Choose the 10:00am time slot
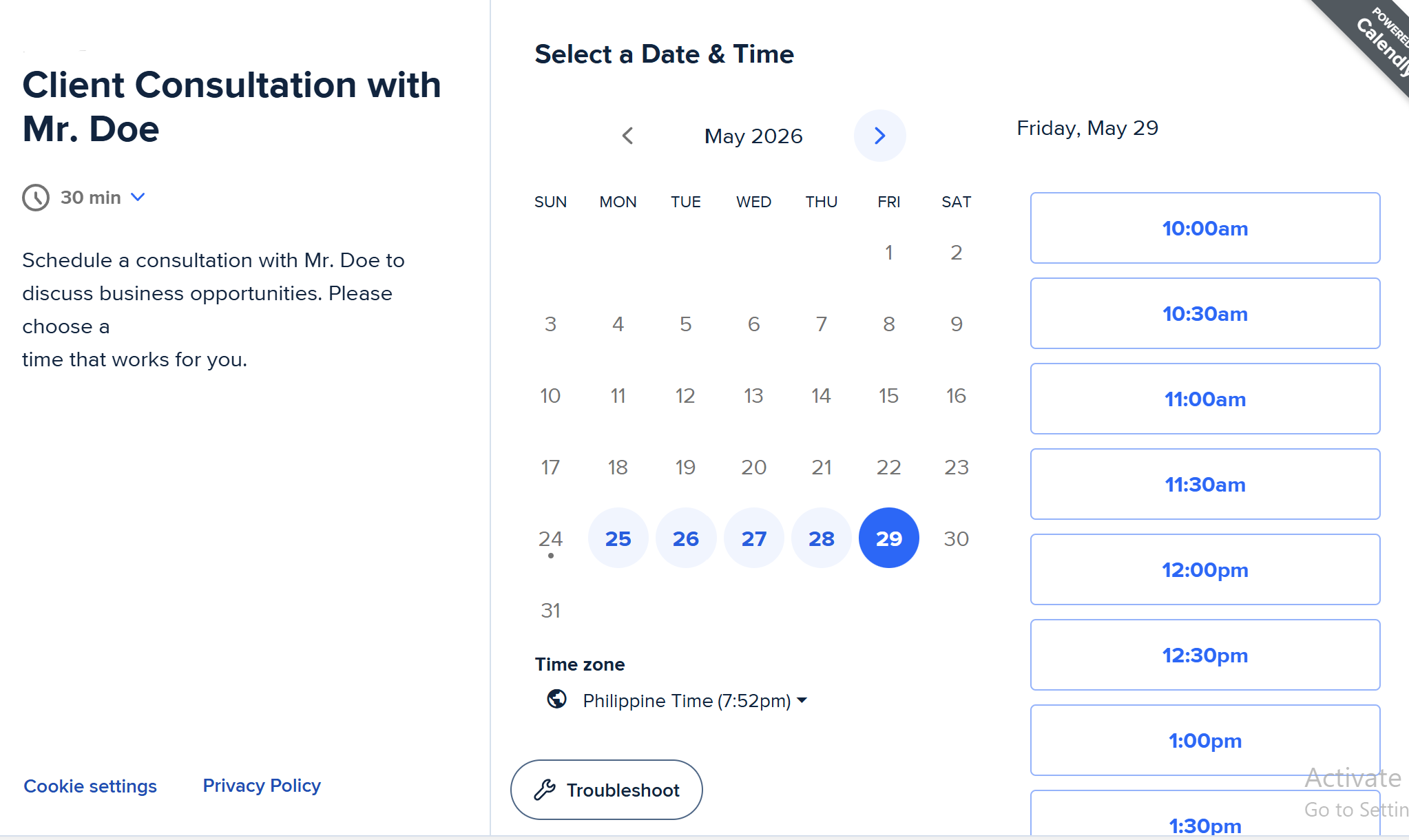 1205,228
